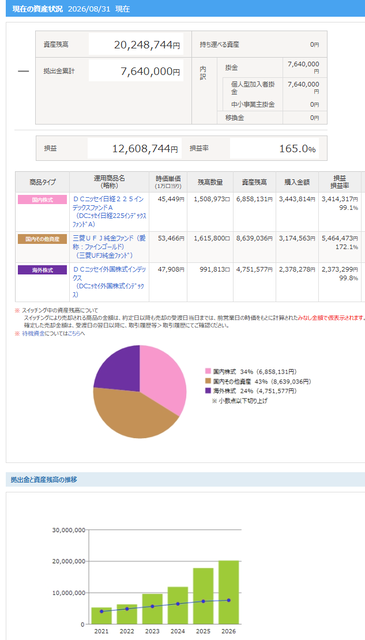Open the DCニッセイ日経225インデックスファンドA fund link
Screen dimensions: 365x640
tap(109, 211)
